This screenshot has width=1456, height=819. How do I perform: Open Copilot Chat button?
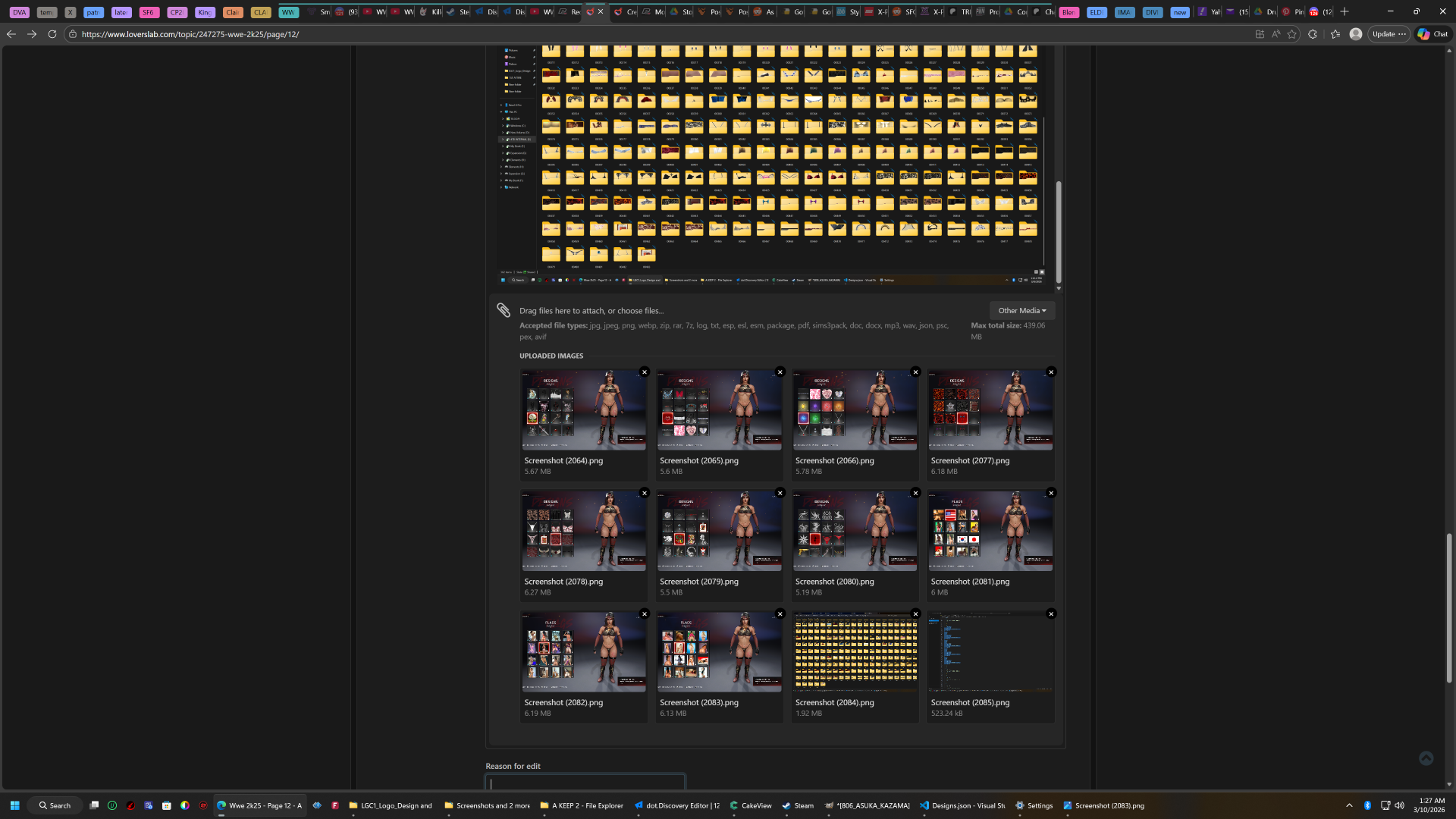coord(1433,34)
